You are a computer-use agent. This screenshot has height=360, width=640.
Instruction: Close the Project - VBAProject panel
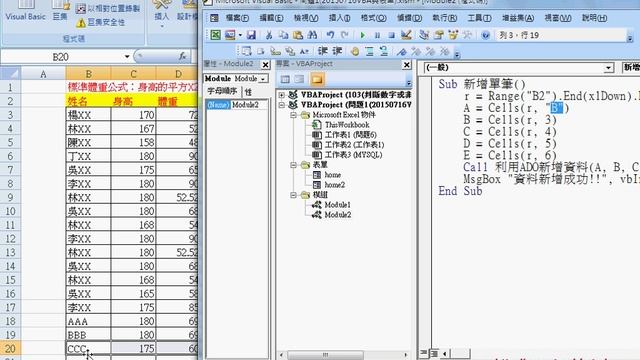click(x=407, y=64)
